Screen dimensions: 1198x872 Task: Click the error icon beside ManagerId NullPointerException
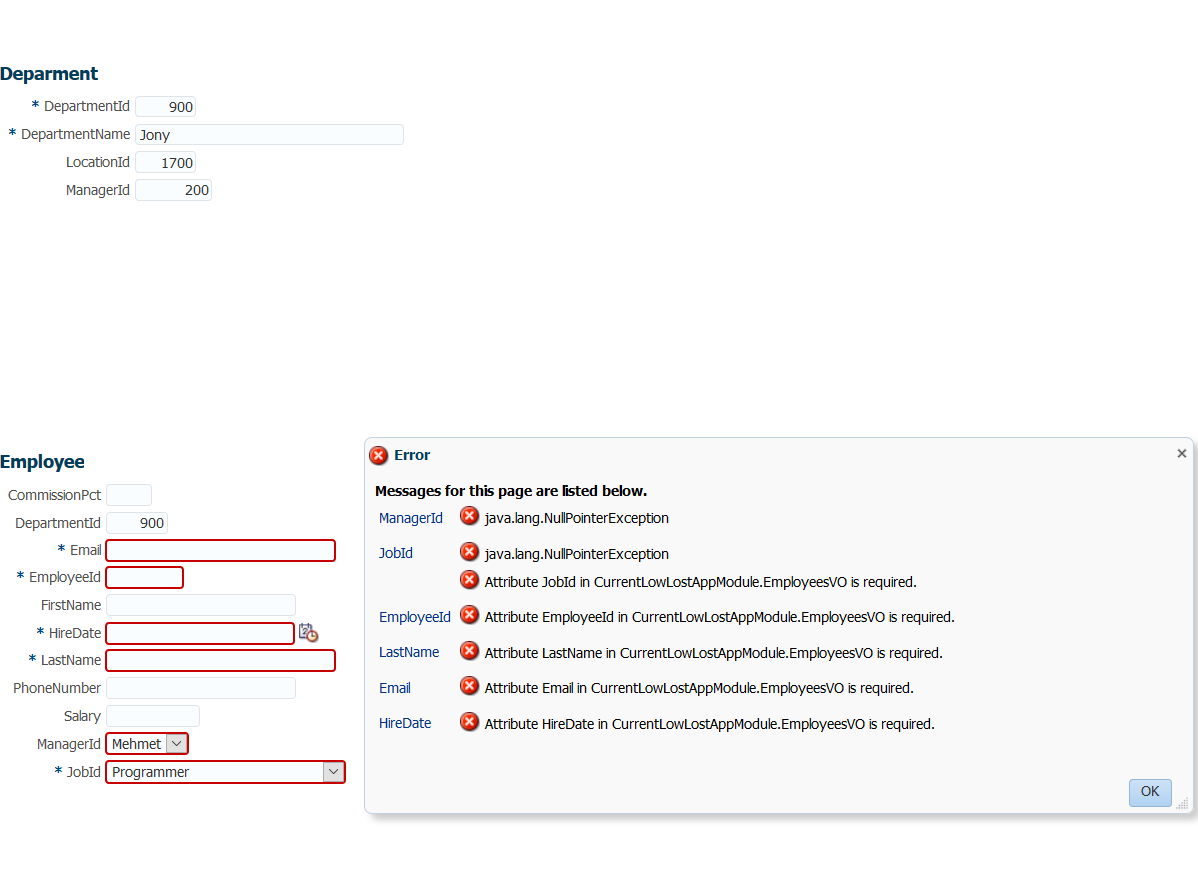point(469,516)
